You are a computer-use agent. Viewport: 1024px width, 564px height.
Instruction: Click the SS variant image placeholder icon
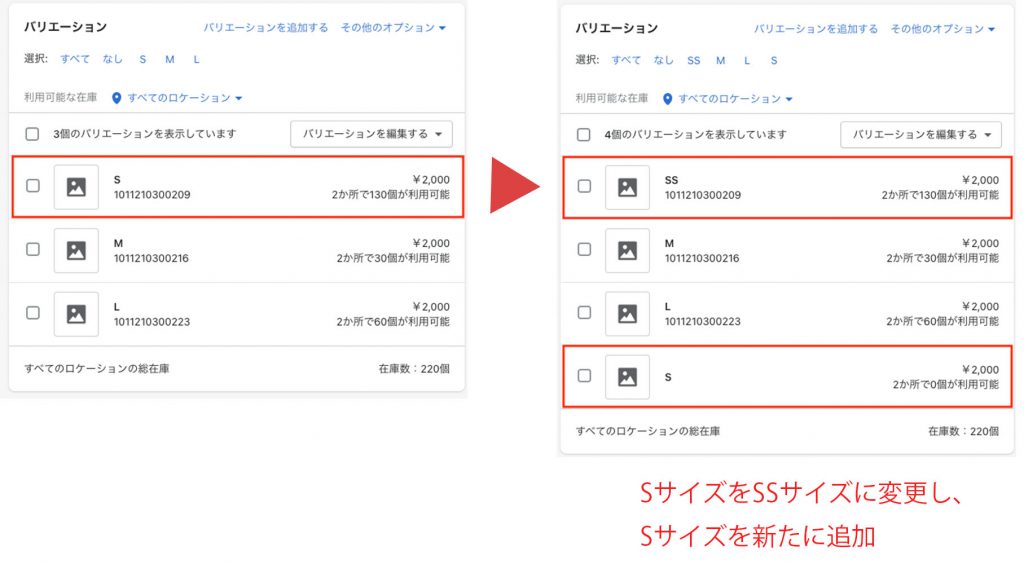pyautogui.click(x=627, y=187)
